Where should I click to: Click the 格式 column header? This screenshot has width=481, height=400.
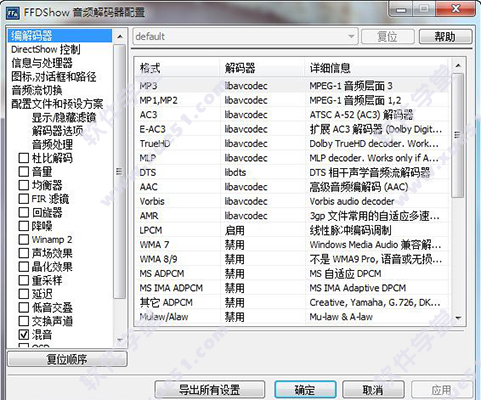[x=177, y=68]
